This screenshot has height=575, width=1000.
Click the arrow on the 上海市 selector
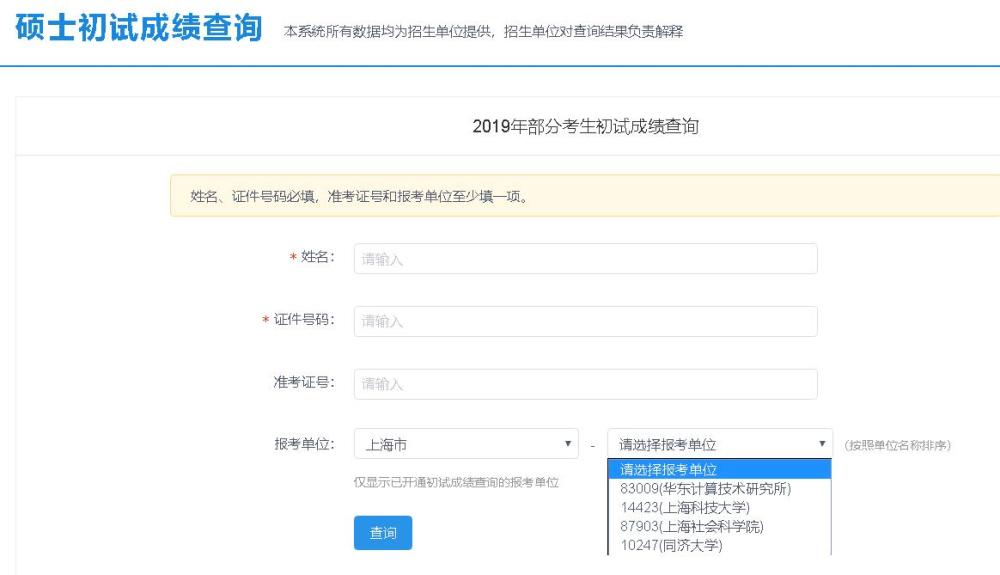click(x=568, y=444)
